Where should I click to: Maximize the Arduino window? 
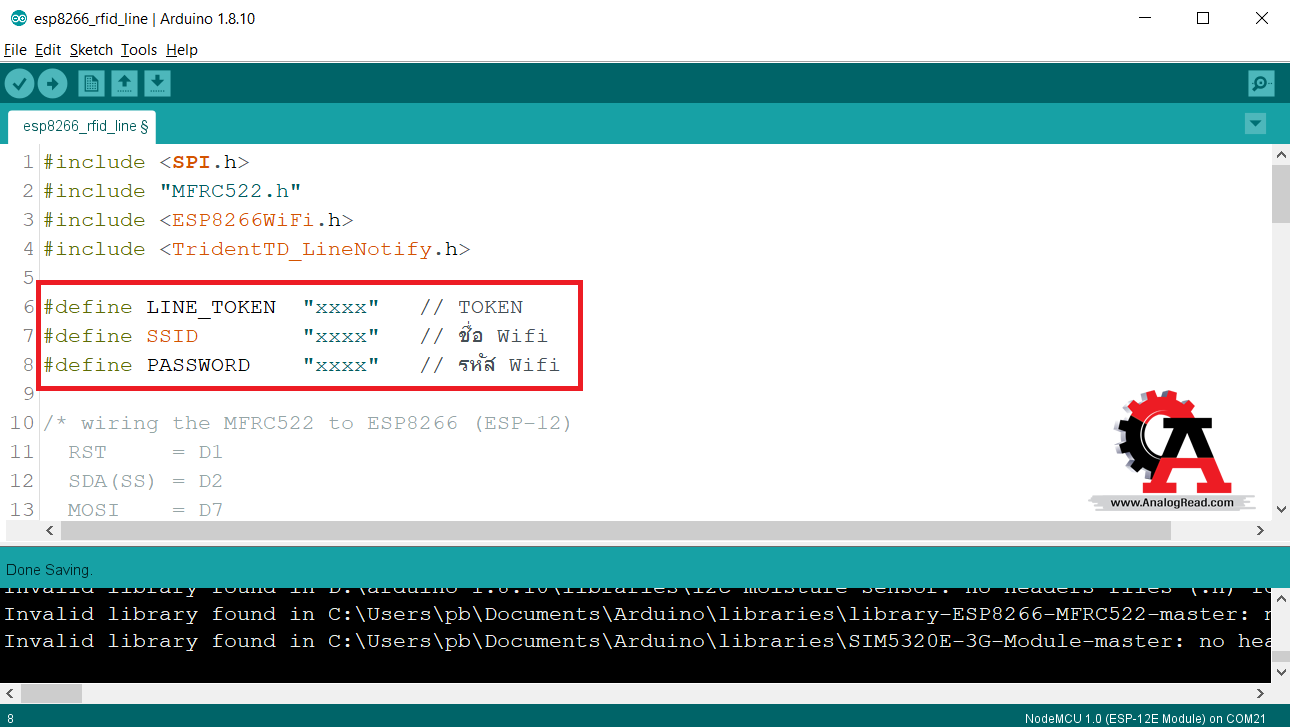[x=1203, y=18]
